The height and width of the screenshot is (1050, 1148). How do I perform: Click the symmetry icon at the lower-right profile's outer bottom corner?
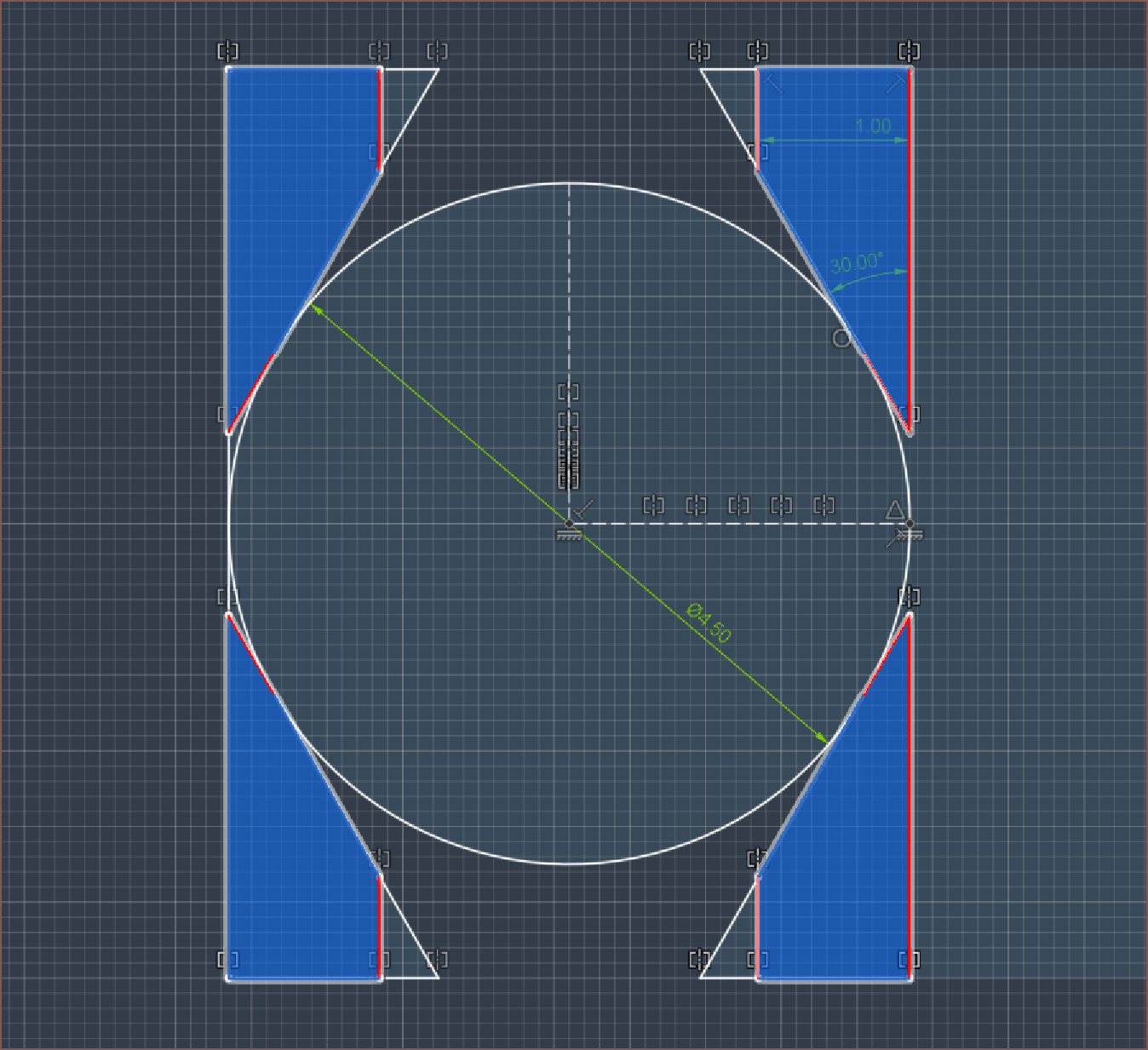point(910,960)
